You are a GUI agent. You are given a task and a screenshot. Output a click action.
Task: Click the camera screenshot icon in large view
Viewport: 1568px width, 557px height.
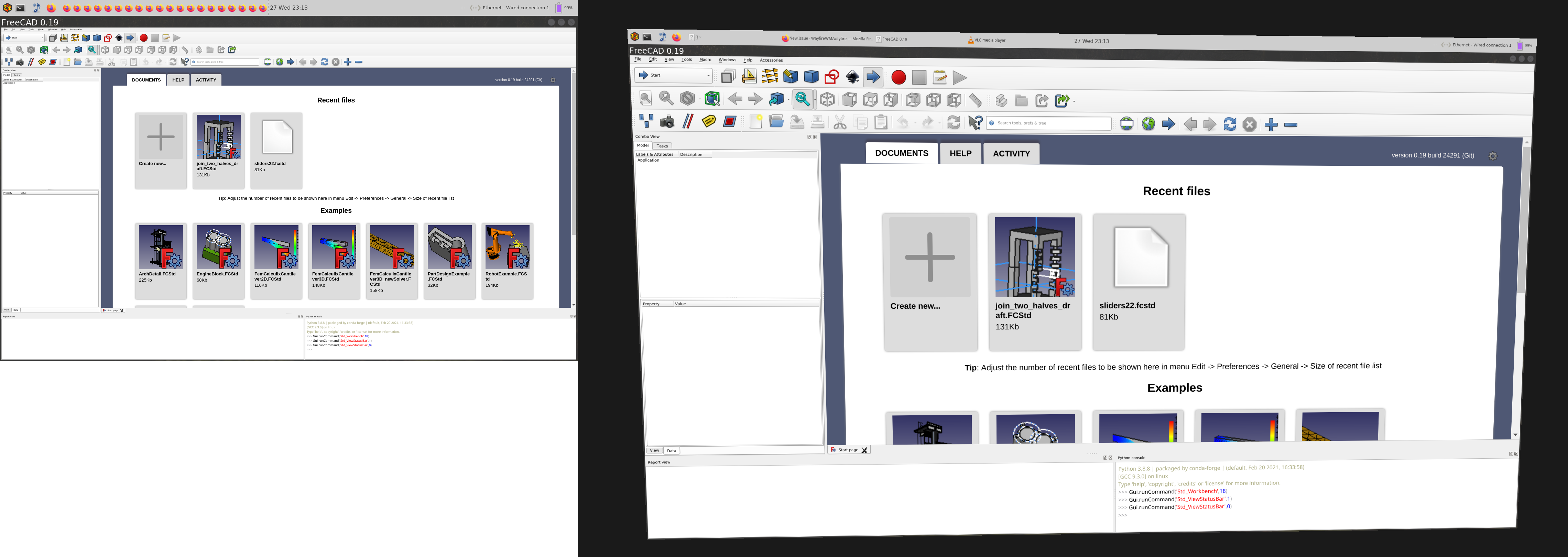click(x=666, y=121)
